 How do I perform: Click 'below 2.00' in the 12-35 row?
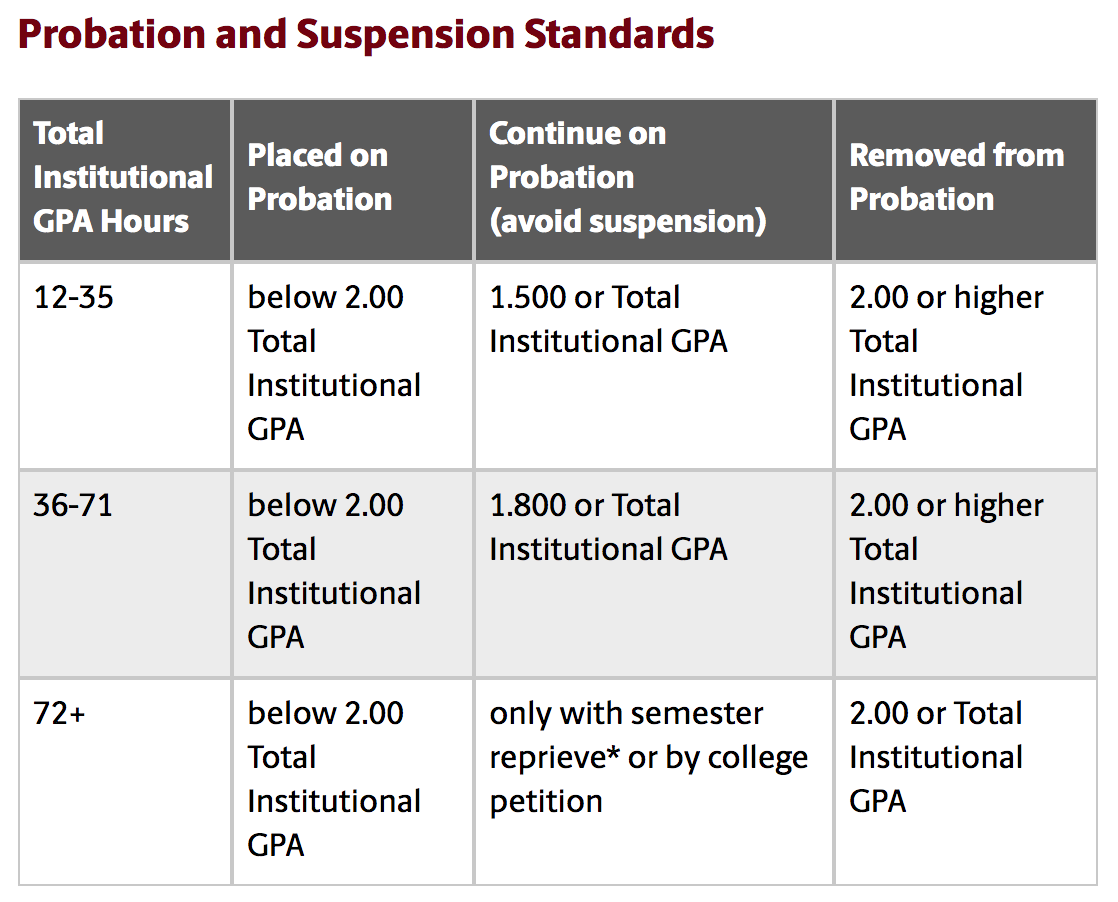326,297
